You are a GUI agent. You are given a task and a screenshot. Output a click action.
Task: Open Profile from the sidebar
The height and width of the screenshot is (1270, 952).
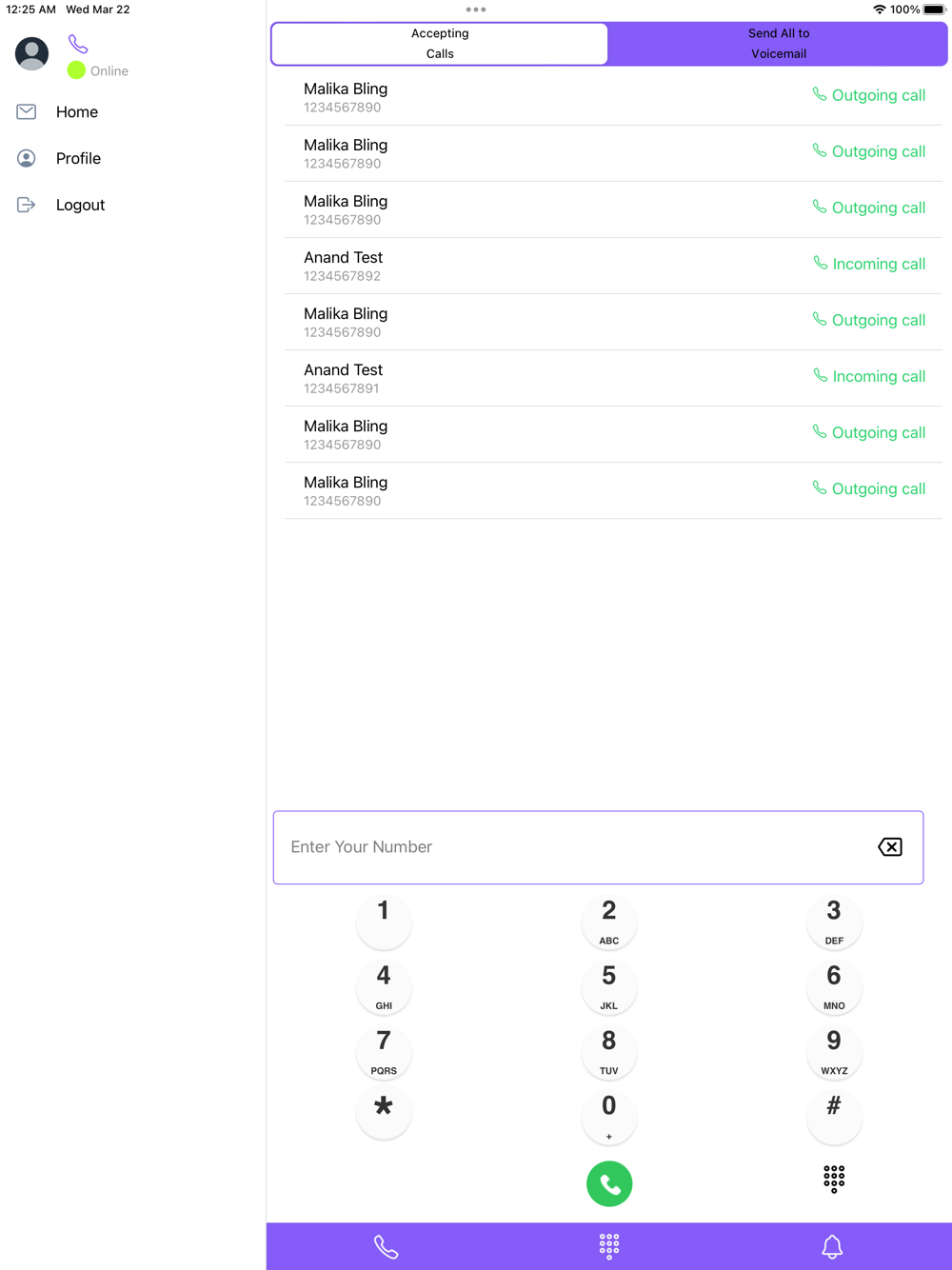tap(78, 158)
